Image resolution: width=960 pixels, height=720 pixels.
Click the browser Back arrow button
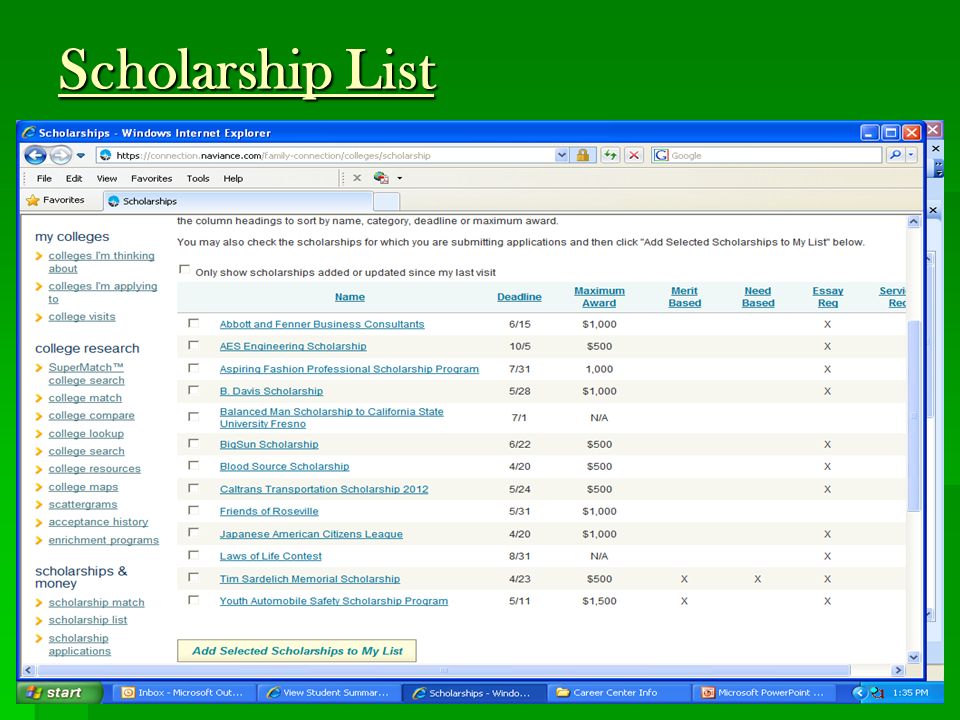click(x=36, y=156)
